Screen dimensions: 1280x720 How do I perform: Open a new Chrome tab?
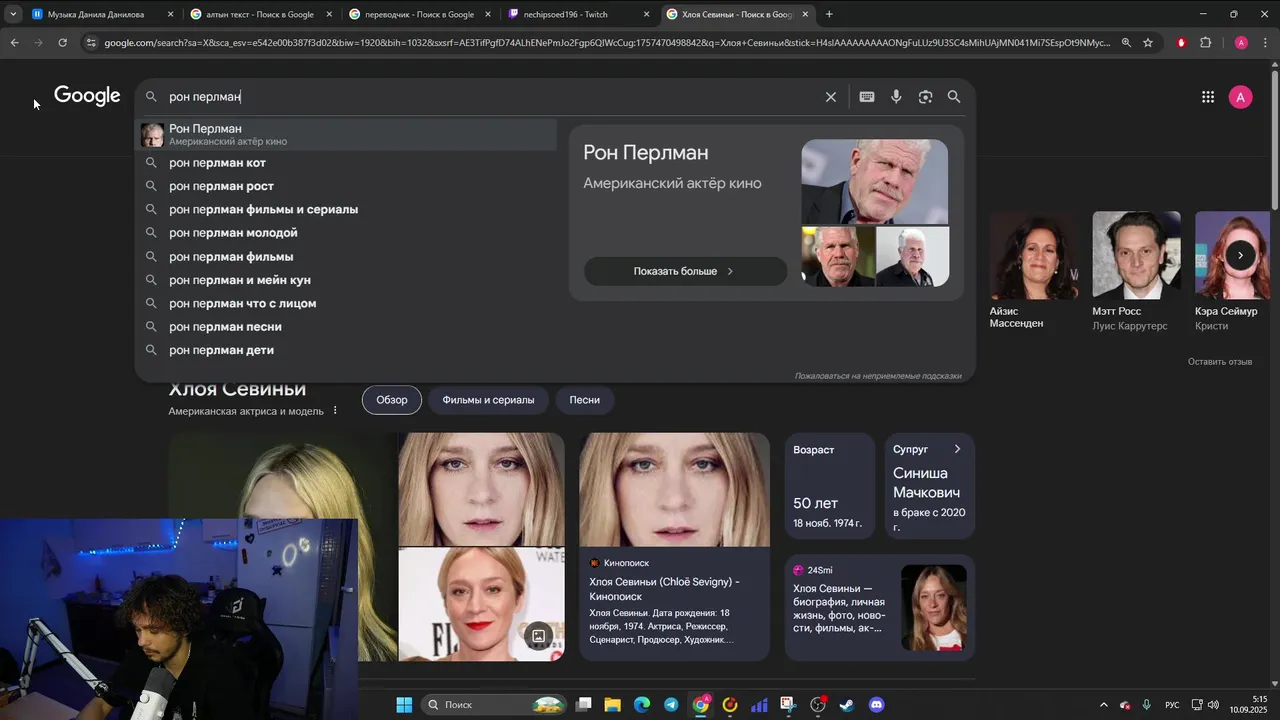pyautogui.click(x=829, y=14)
